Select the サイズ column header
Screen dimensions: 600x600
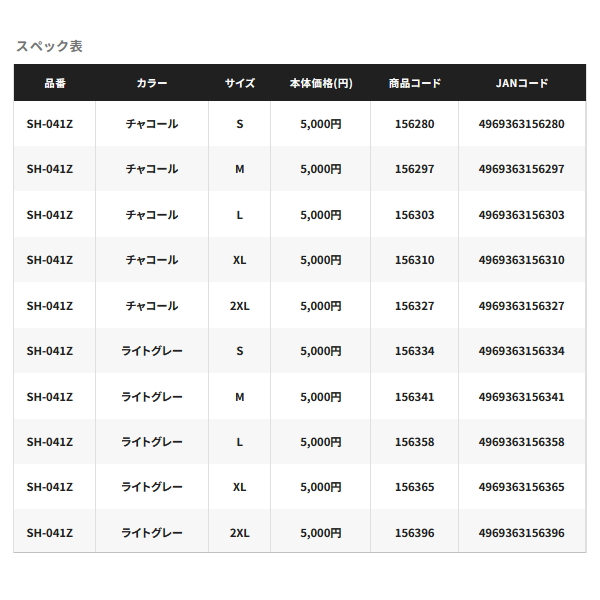[239, 84]
